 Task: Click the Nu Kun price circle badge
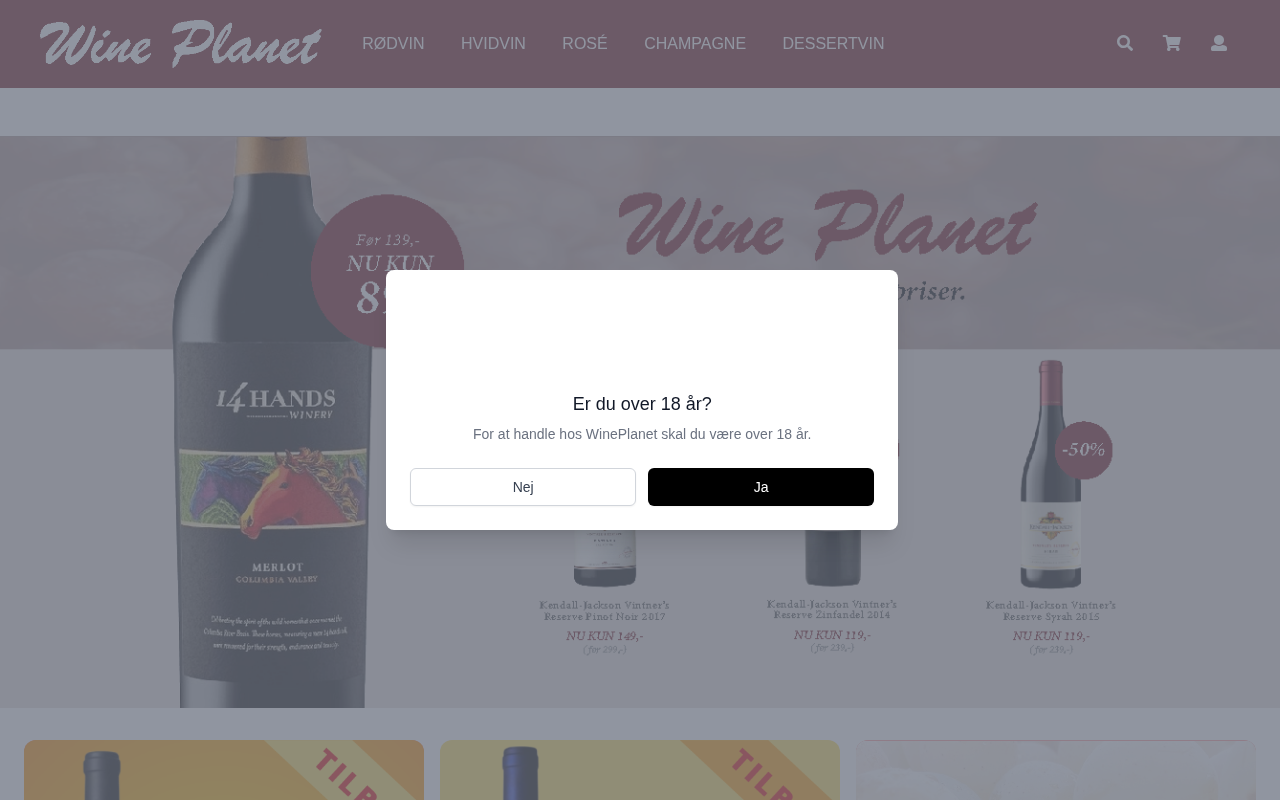387,271
